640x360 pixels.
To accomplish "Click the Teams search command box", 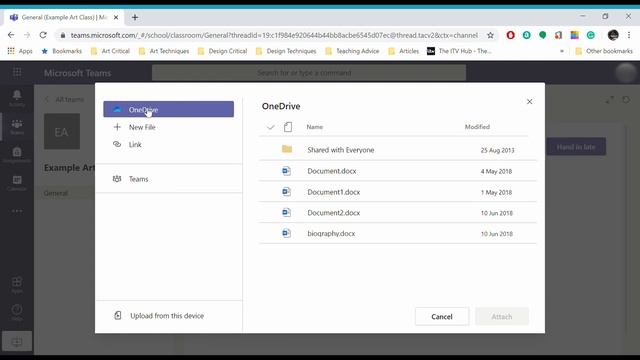I will tap(309, 73).
